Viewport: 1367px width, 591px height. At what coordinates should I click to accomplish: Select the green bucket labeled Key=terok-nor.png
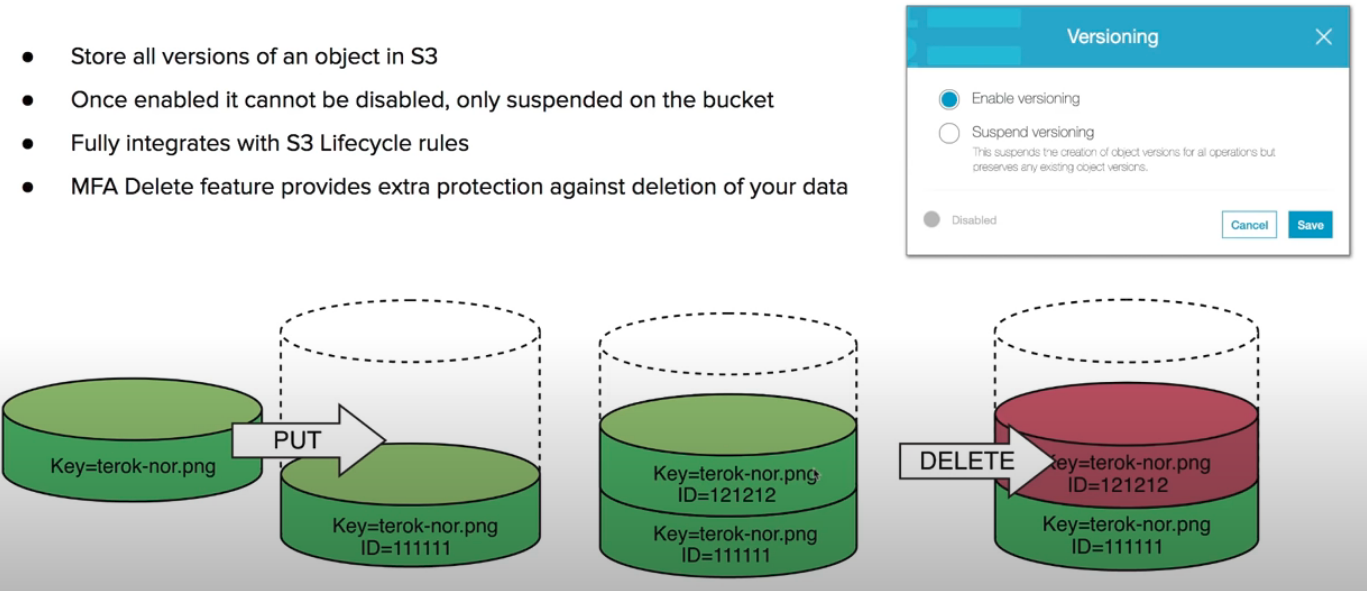coord(128,438)
